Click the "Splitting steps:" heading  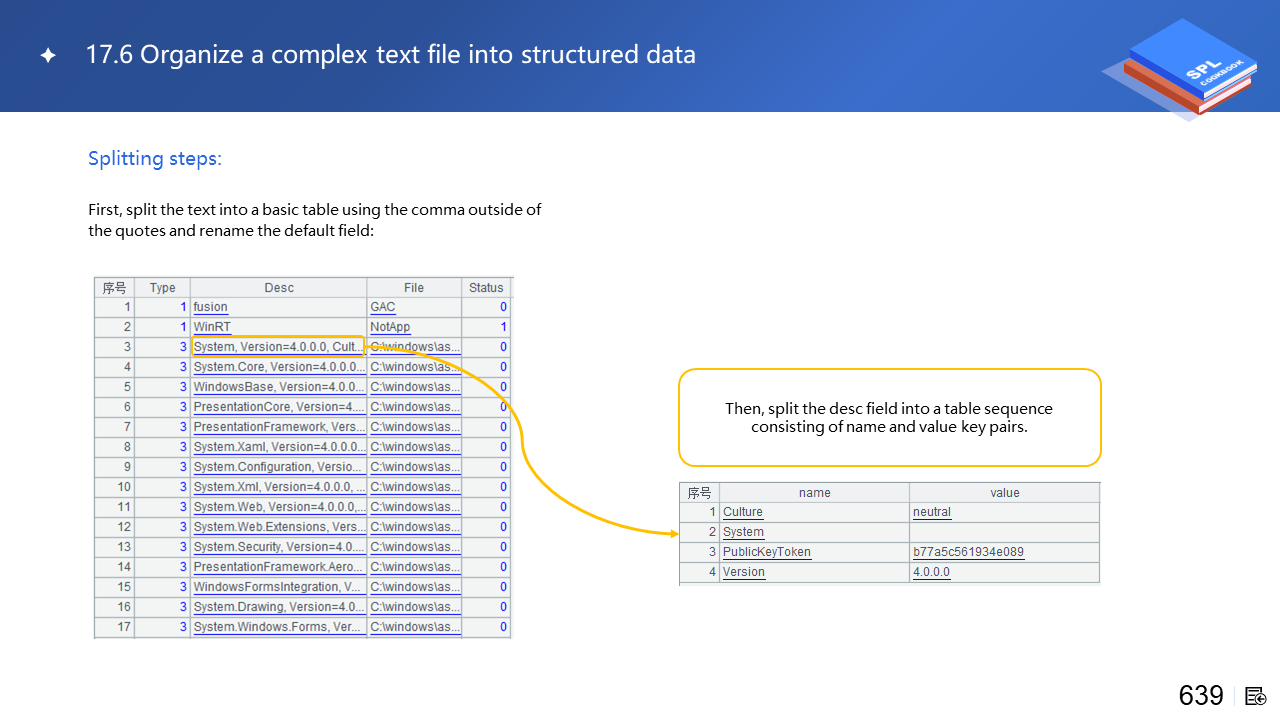(x=155, y=159)
